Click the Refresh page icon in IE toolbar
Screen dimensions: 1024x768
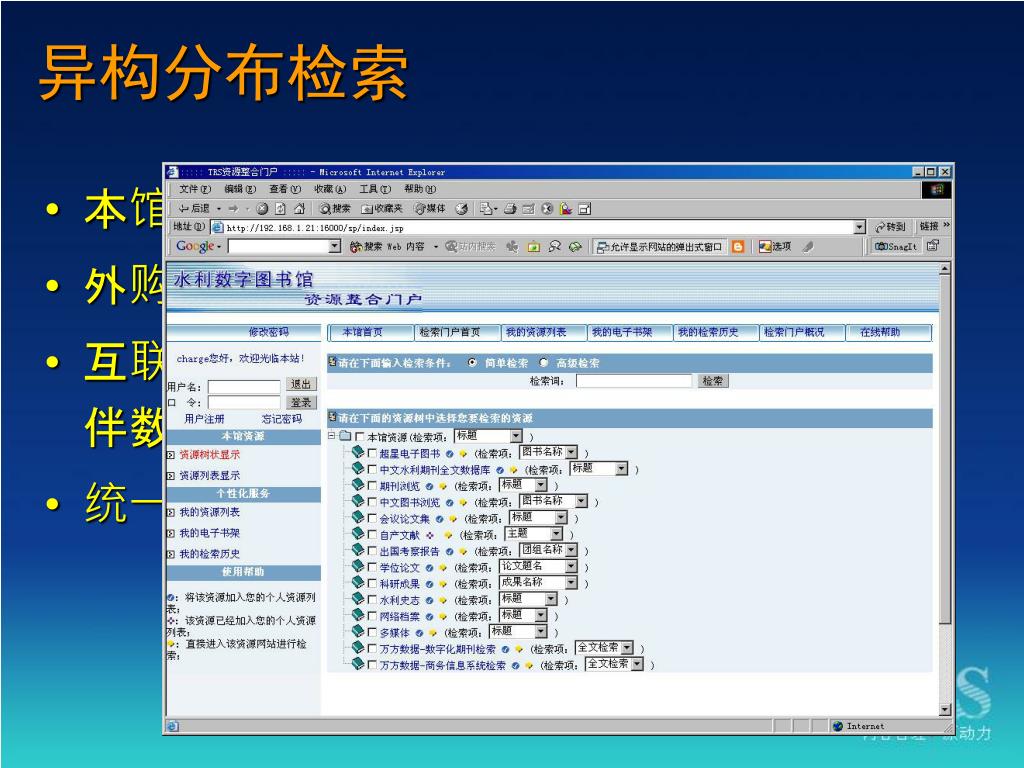[x=281, y=209]
